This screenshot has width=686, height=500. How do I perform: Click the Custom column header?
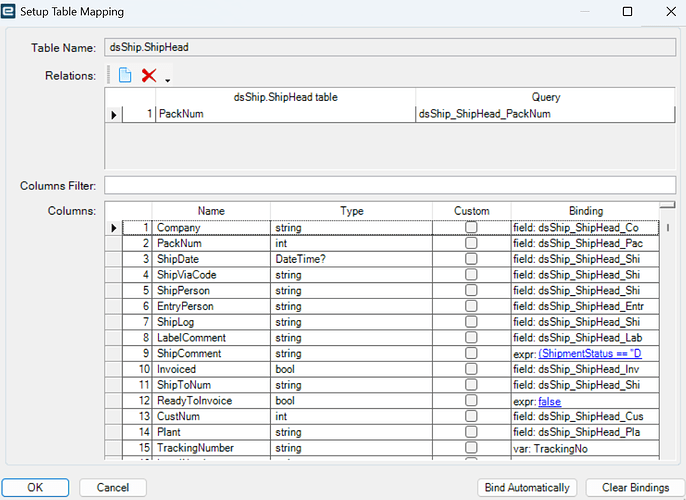pos(472,211)
